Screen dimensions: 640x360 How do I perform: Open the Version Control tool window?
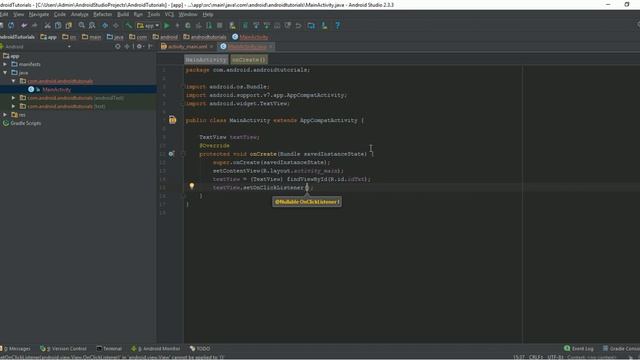(x=63, y=349)
